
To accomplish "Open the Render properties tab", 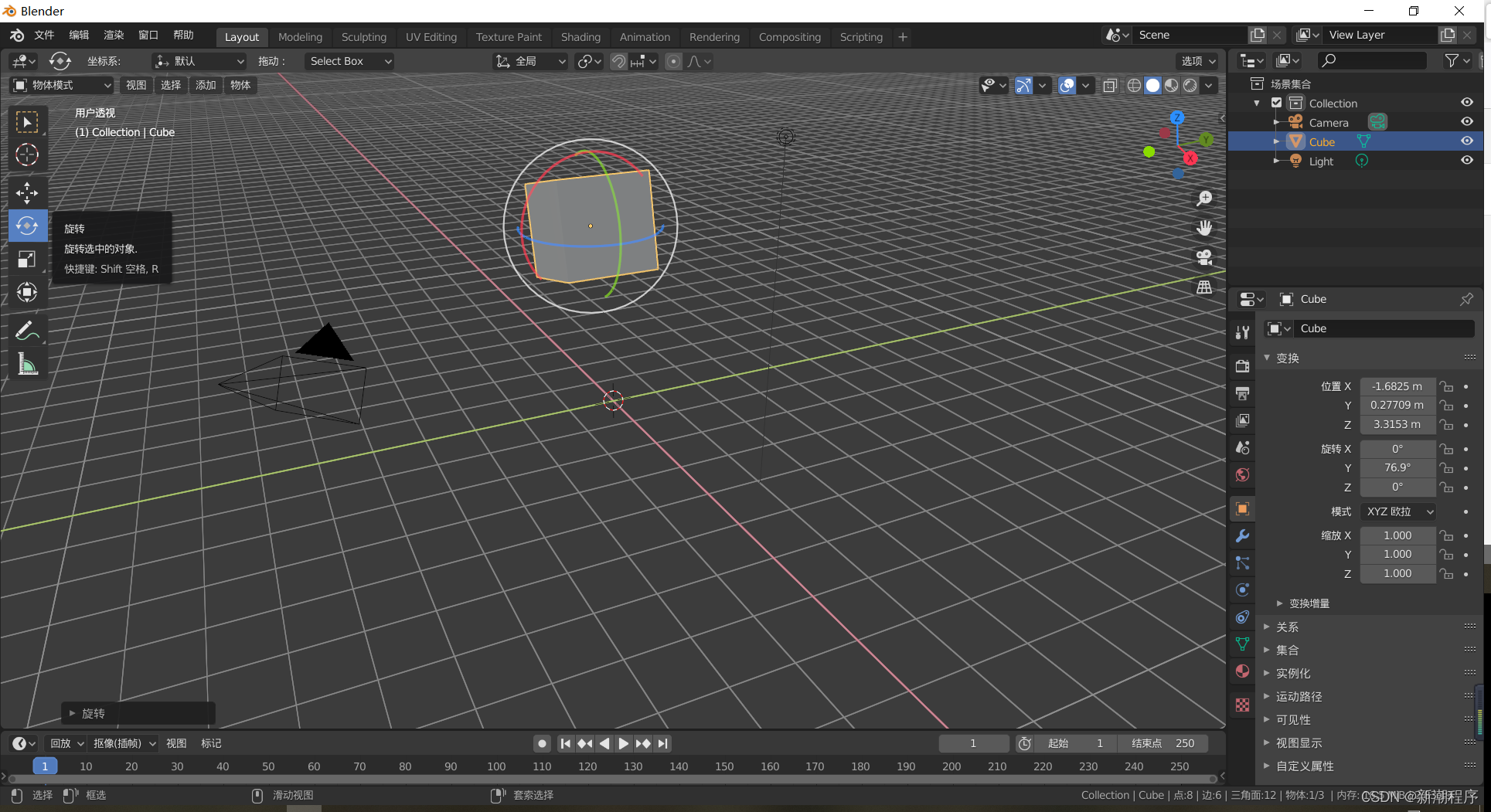I will (x=1242, y=366).
